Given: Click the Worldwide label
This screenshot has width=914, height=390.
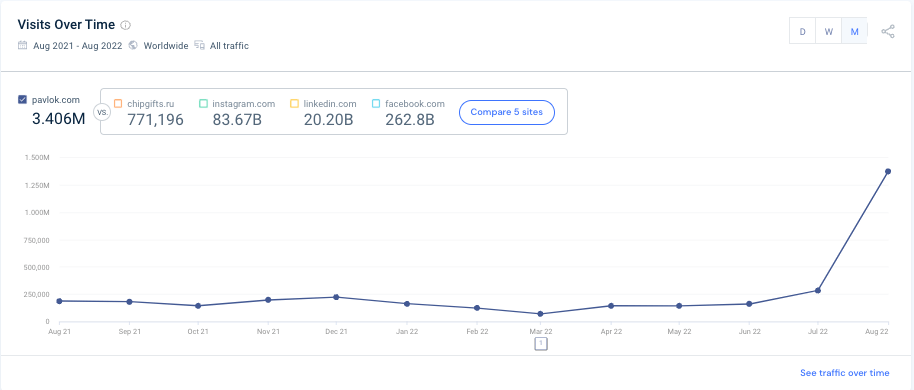Looking at the screenshot, I should click(166, 45).
